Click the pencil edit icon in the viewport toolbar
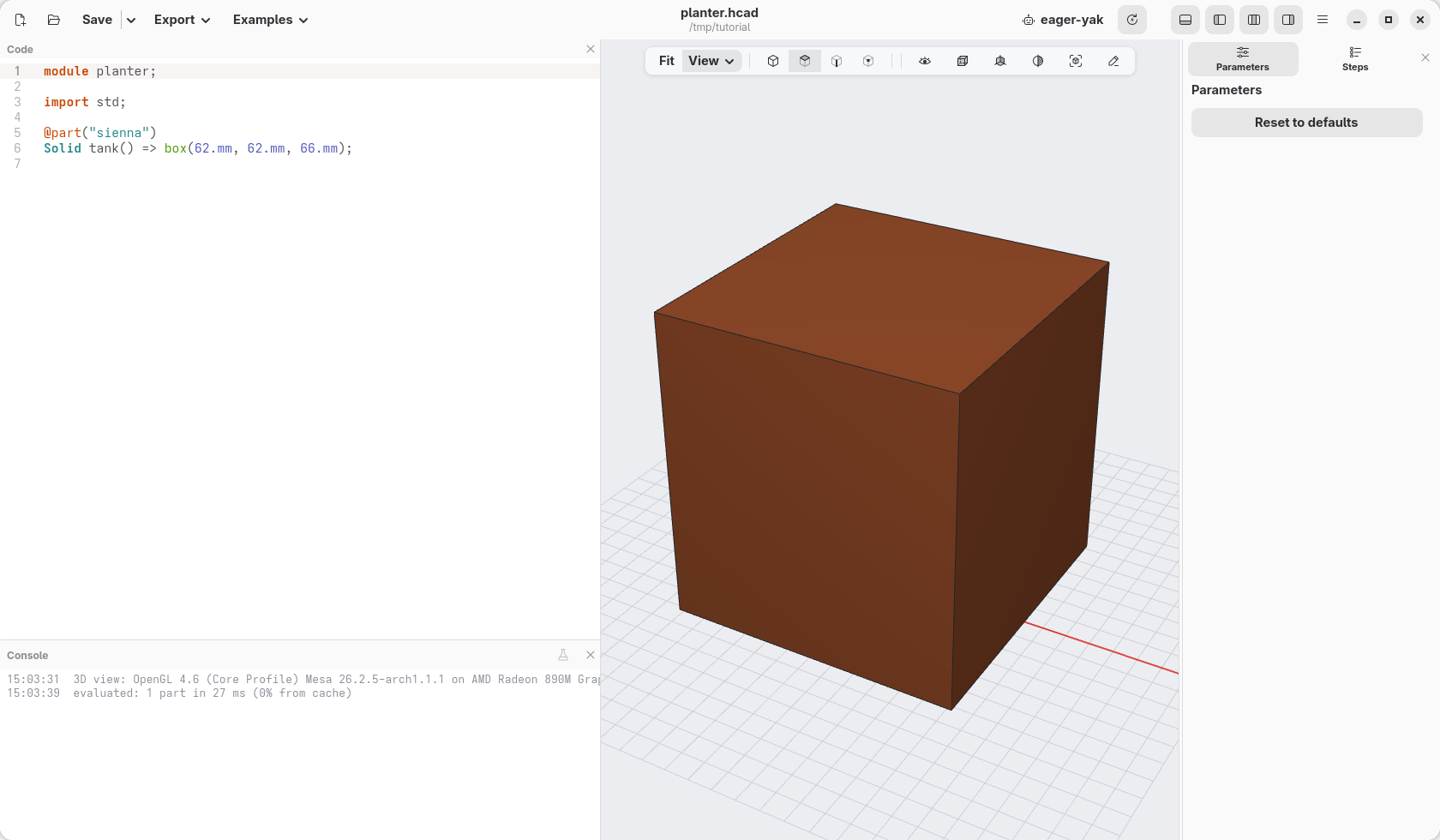The image size is (1440, 840). (x=1113, y=61)
